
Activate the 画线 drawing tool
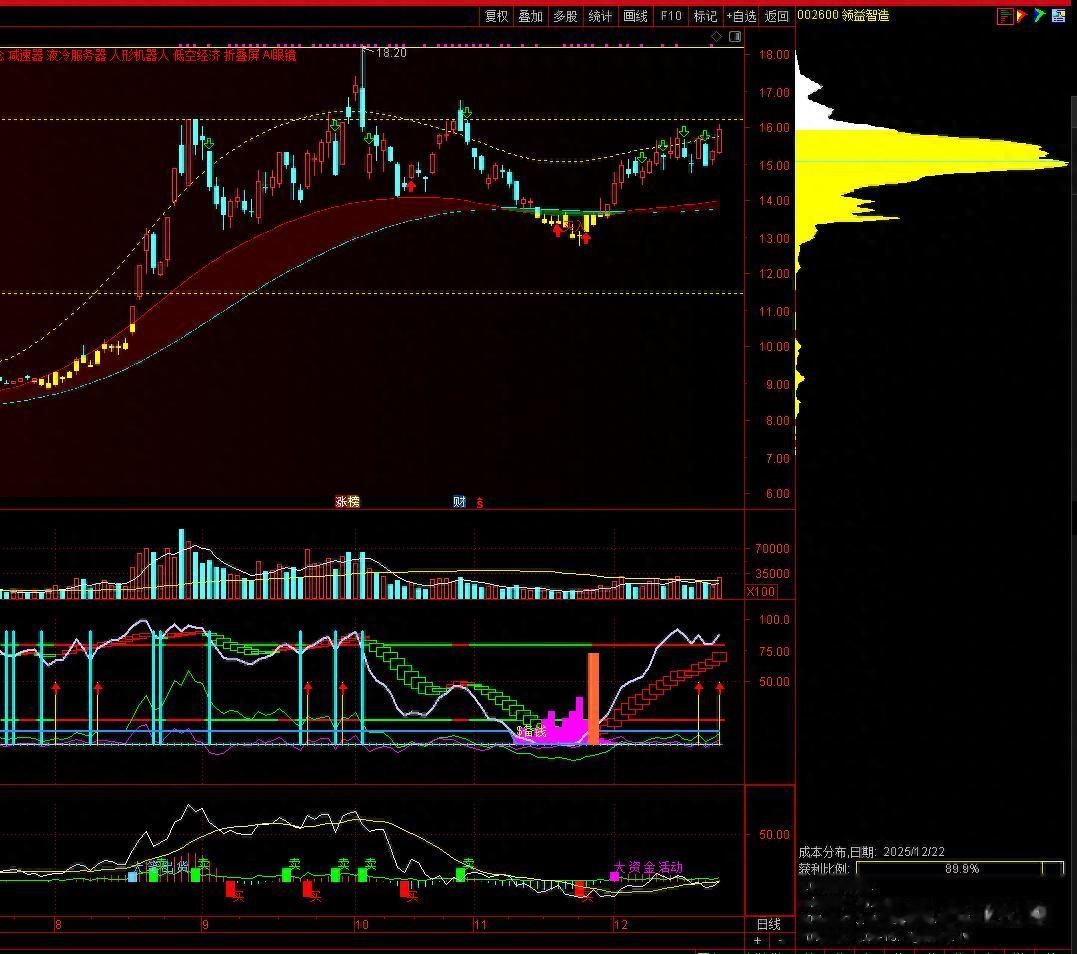point(635,16)
